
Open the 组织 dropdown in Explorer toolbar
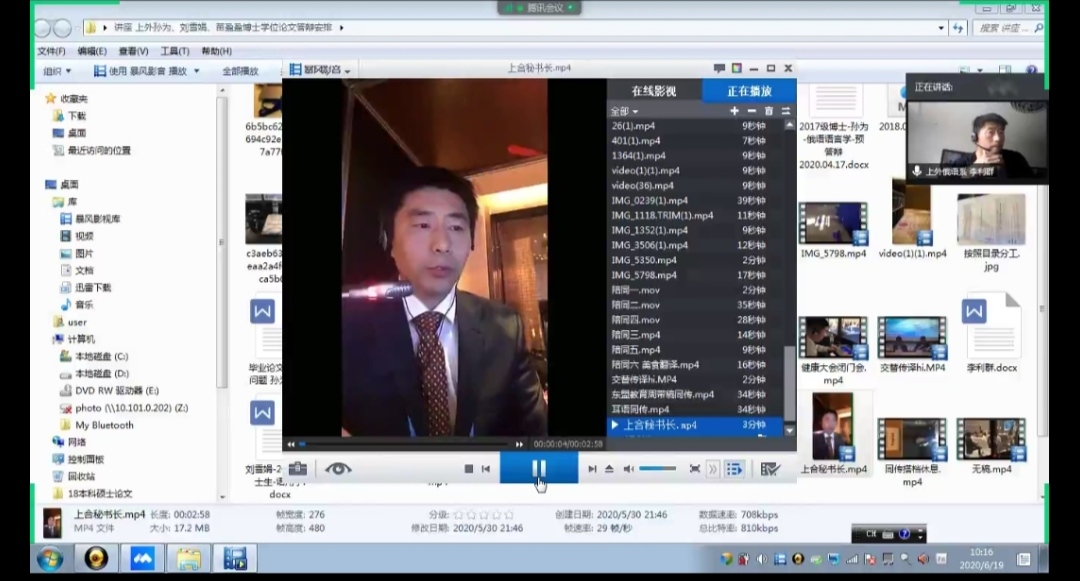[x=57, y=71]
